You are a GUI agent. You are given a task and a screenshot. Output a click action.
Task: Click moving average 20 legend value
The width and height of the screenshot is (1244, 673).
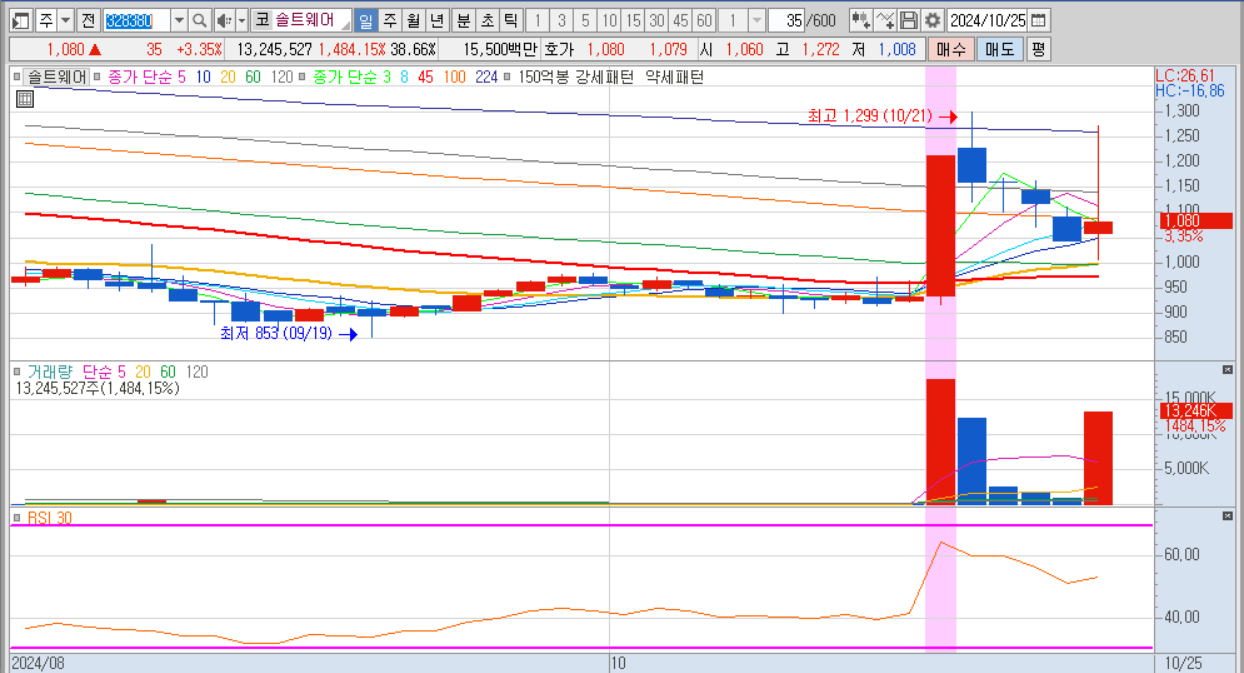[x=228, y=77]
